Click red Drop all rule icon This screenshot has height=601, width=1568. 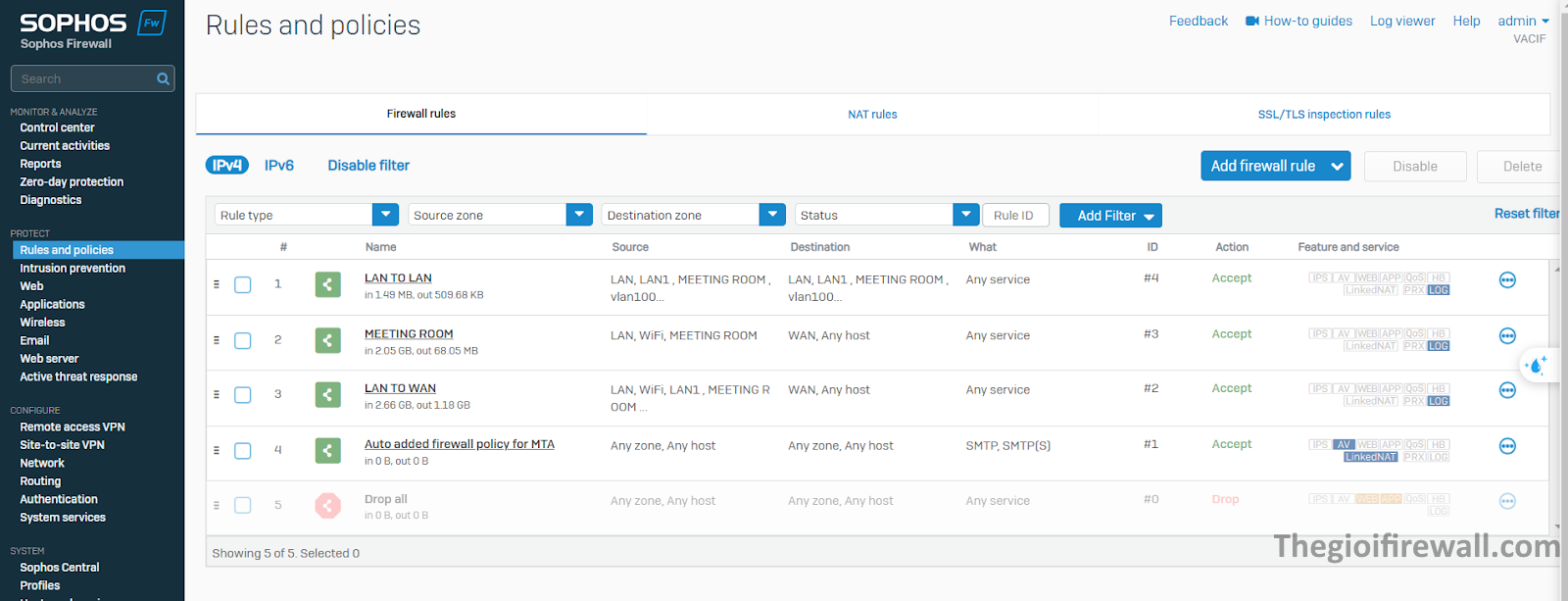click(x=327, y=505)
